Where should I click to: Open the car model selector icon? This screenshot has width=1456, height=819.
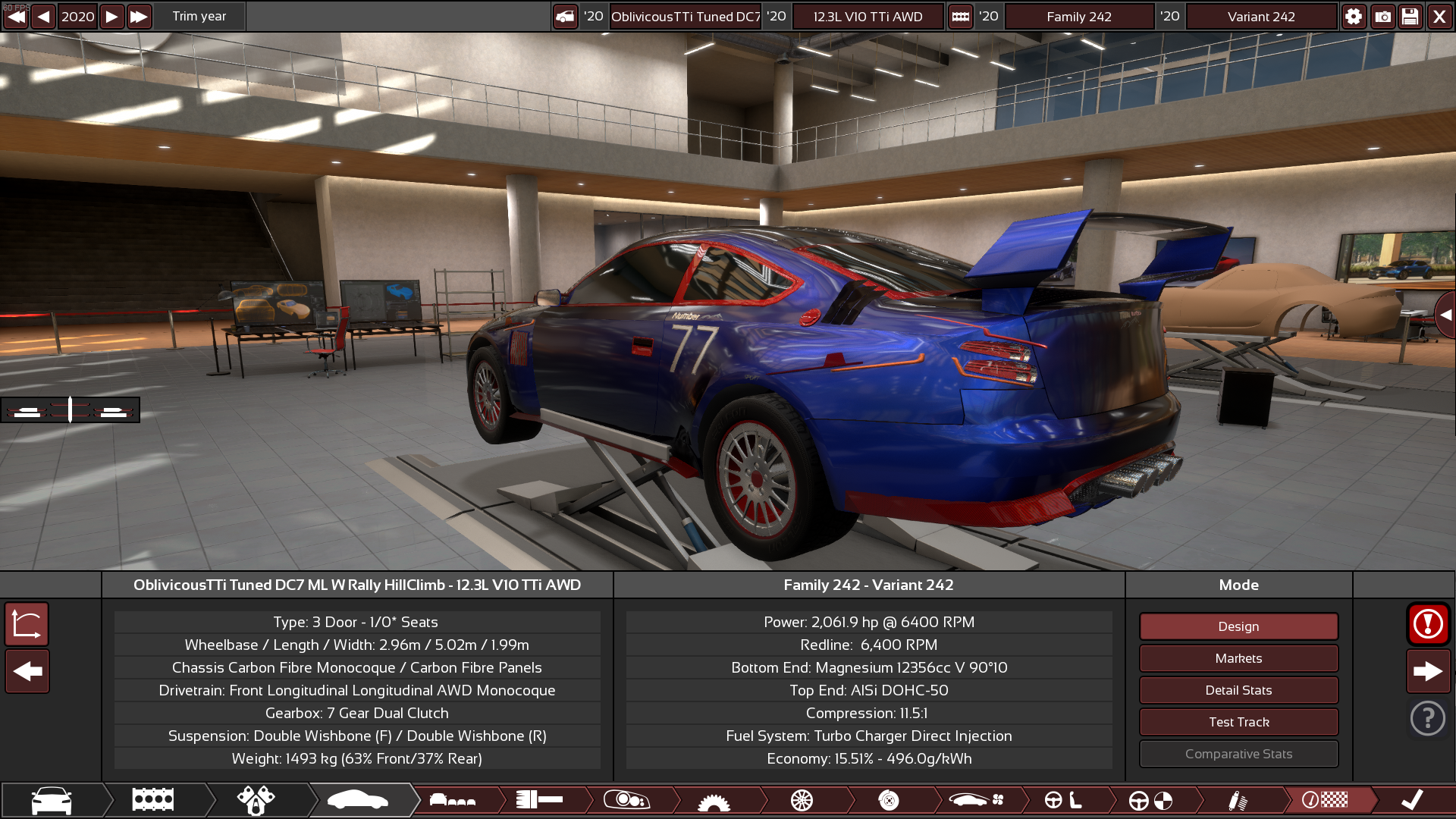[565, 16]
